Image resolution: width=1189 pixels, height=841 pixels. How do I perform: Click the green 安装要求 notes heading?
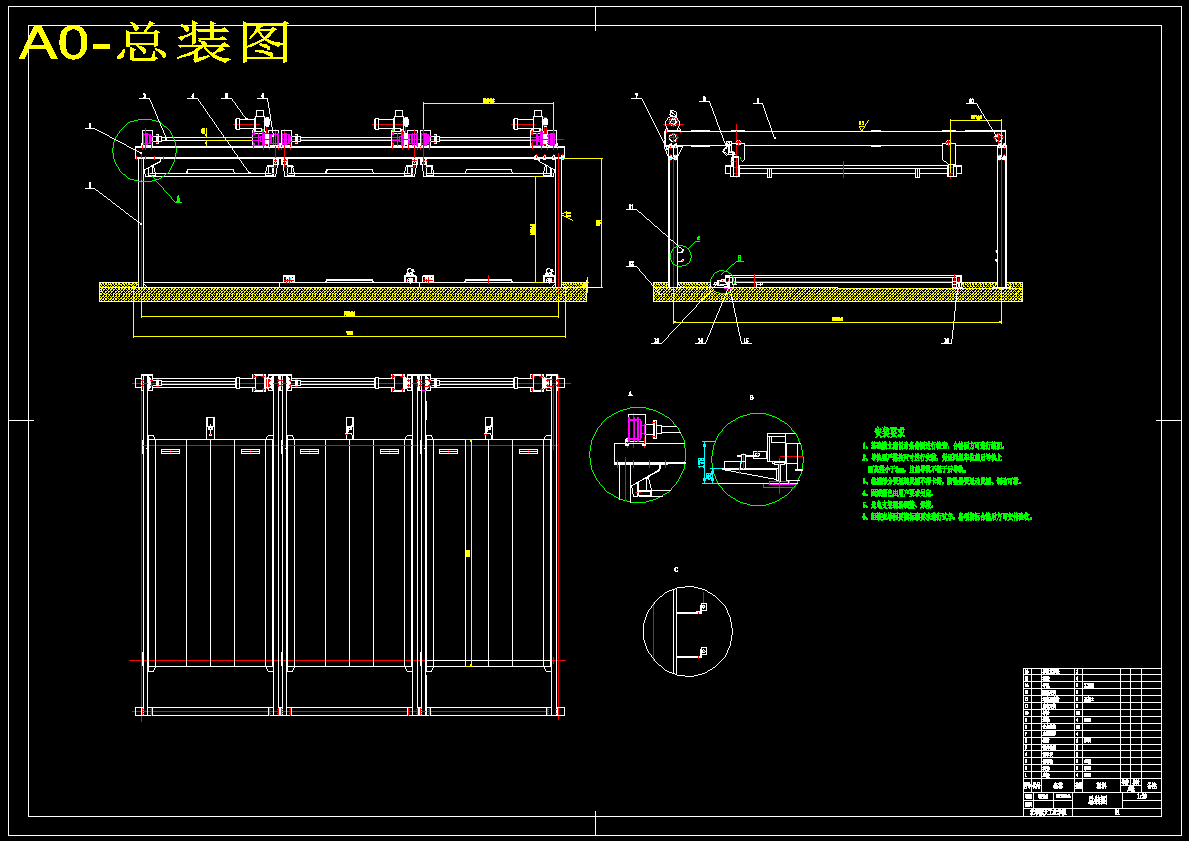click(x=889, y=431)
